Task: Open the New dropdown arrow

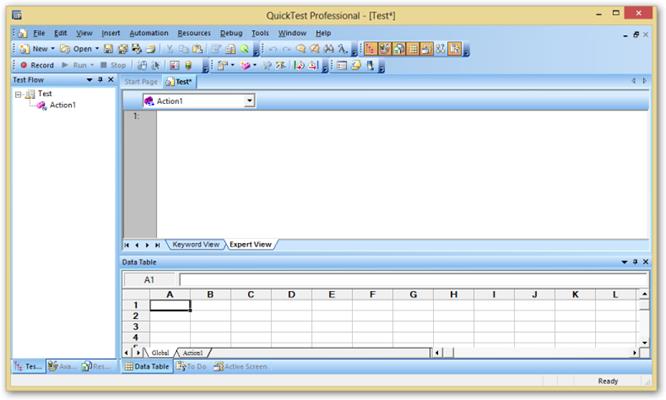Action: click(53, 49)
